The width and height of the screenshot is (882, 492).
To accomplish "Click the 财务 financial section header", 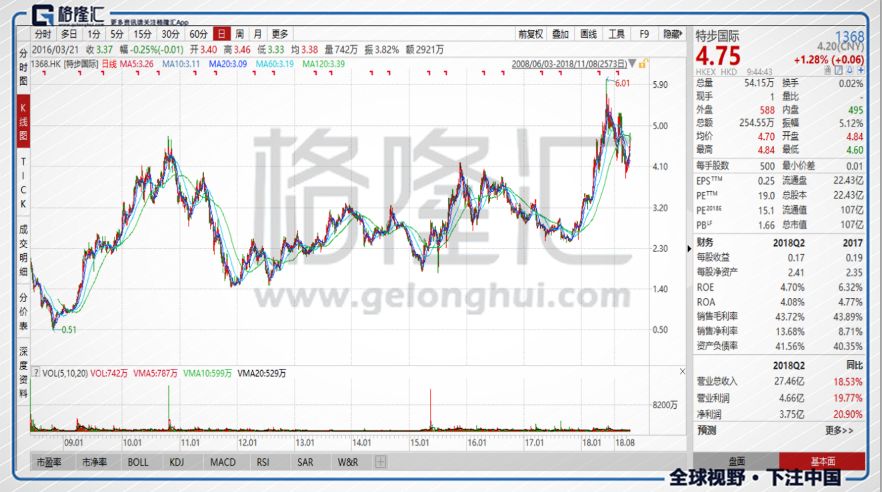I will pos(705,242).
